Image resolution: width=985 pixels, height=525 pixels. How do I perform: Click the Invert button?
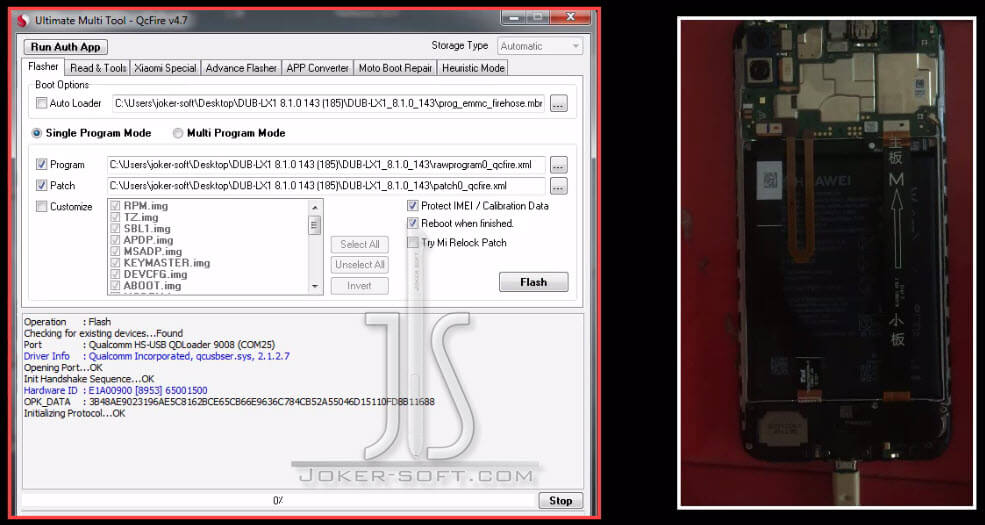coord(359,286)
